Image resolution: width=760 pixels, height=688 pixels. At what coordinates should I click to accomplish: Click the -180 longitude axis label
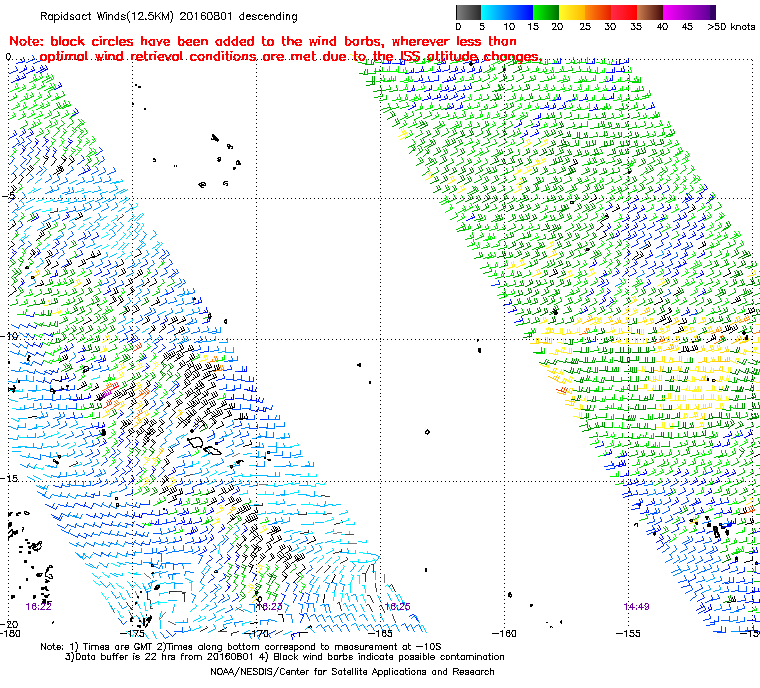tap(11, 633)
